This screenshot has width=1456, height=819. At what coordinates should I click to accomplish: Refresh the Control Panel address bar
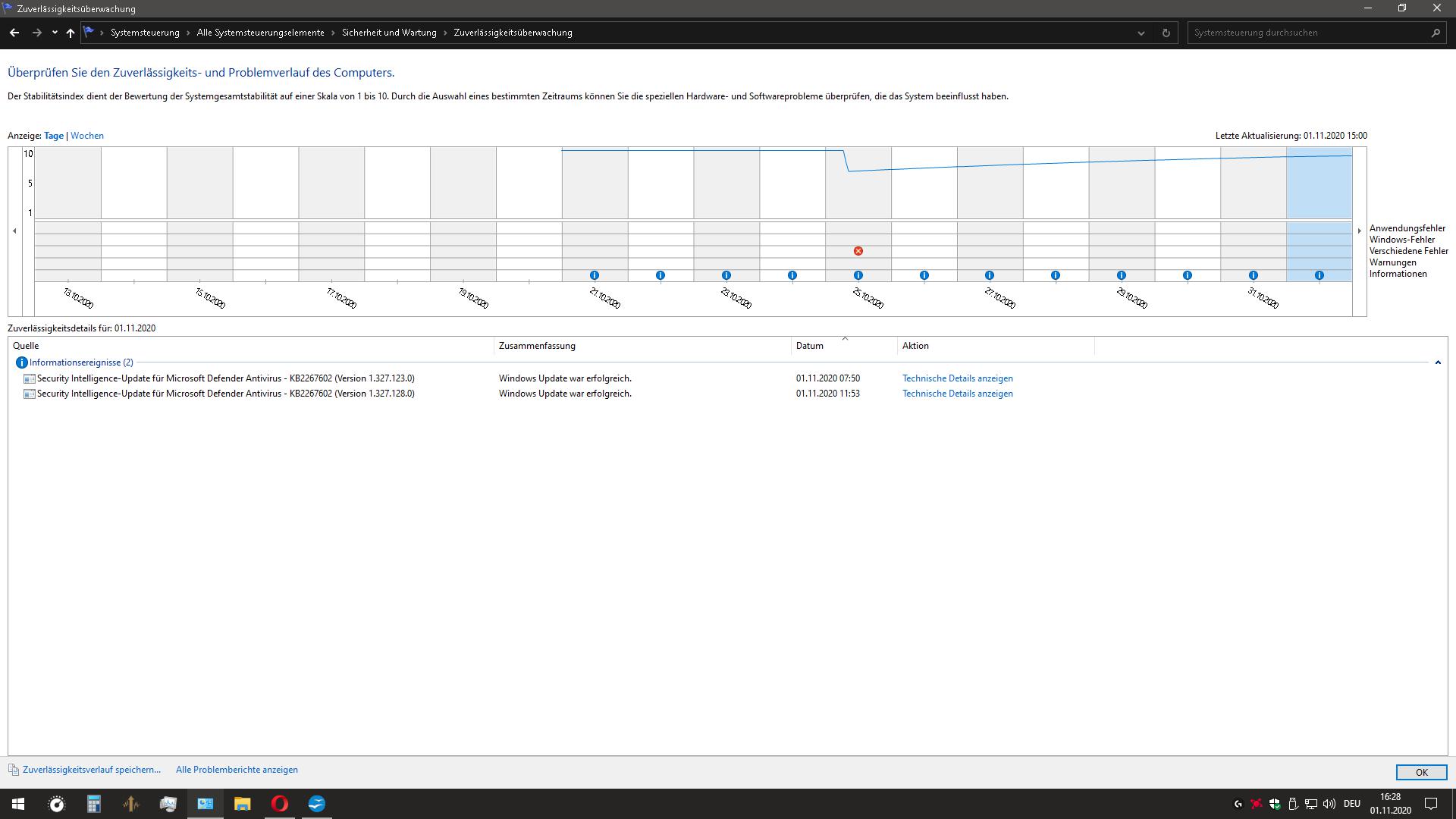(x=1166, y=33)
